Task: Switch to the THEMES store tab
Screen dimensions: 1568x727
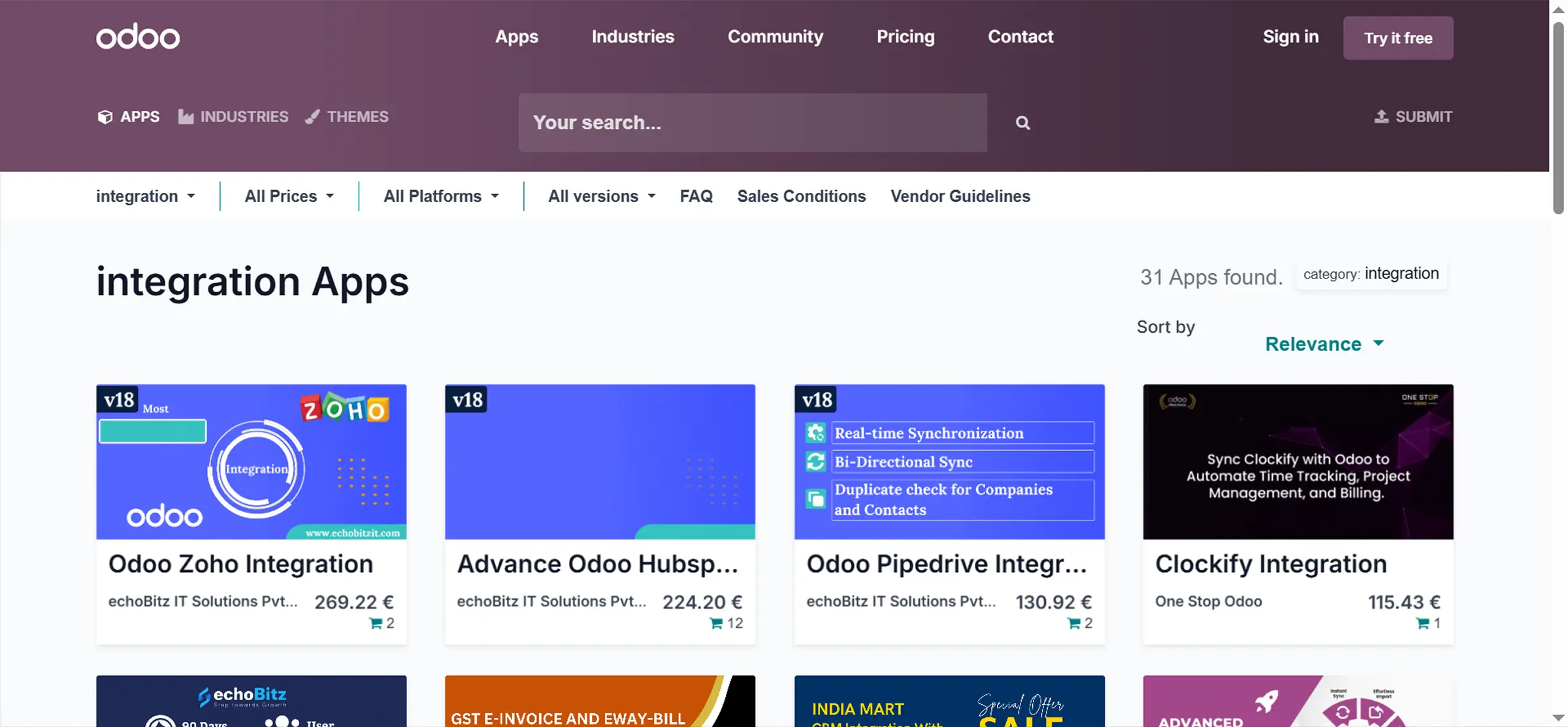Action: 347,117
